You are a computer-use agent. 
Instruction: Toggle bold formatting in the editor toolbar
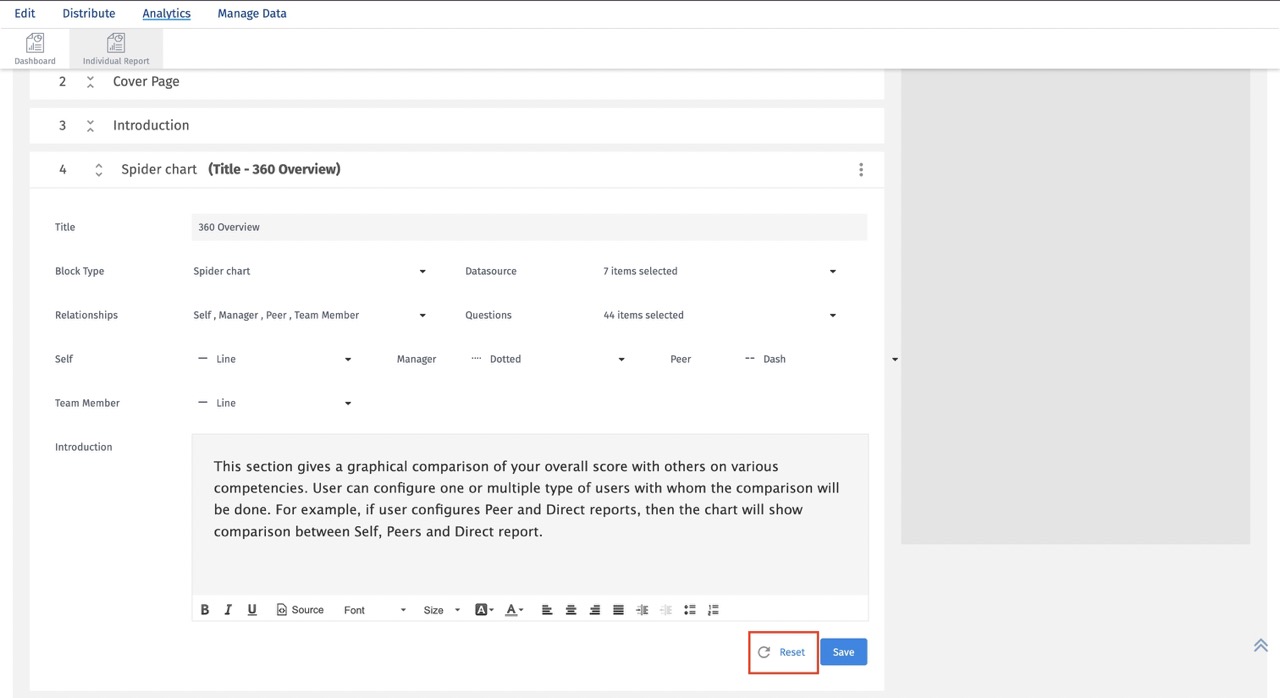(204, 609)
